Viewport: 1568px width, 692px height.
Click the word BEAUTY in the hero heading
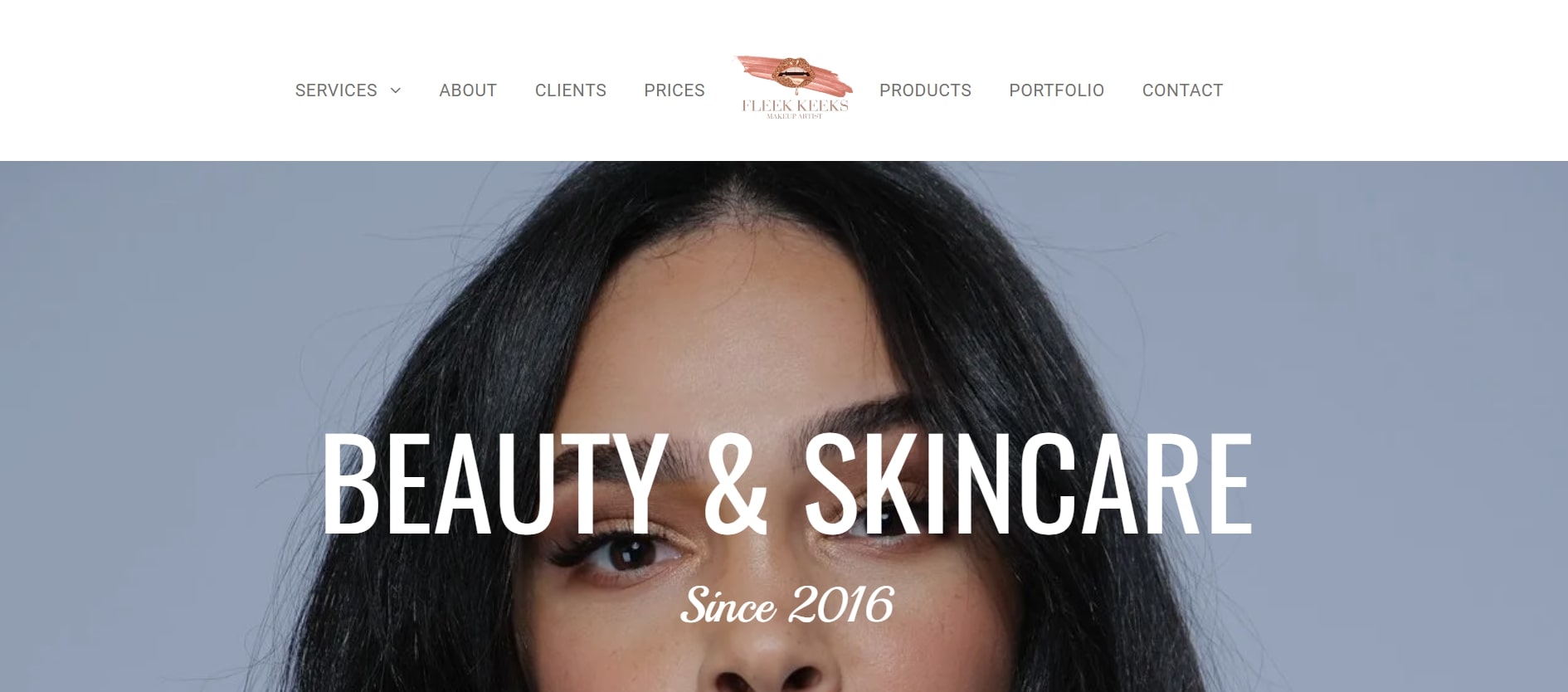tap(494, 484)
